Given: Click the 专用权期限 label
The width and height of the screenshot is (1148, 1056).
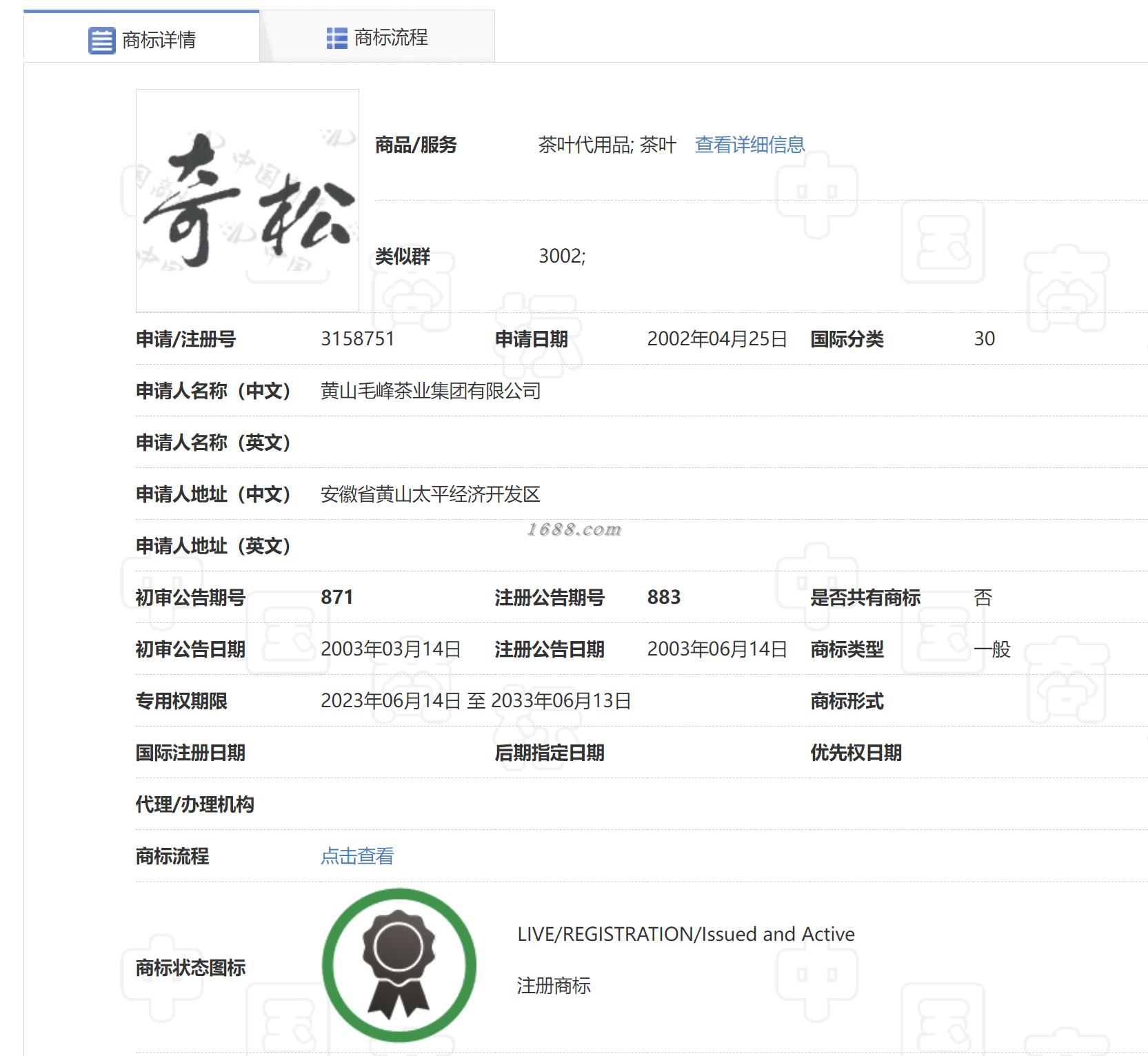Looking at the screenshot, I should tap(181, 701).
